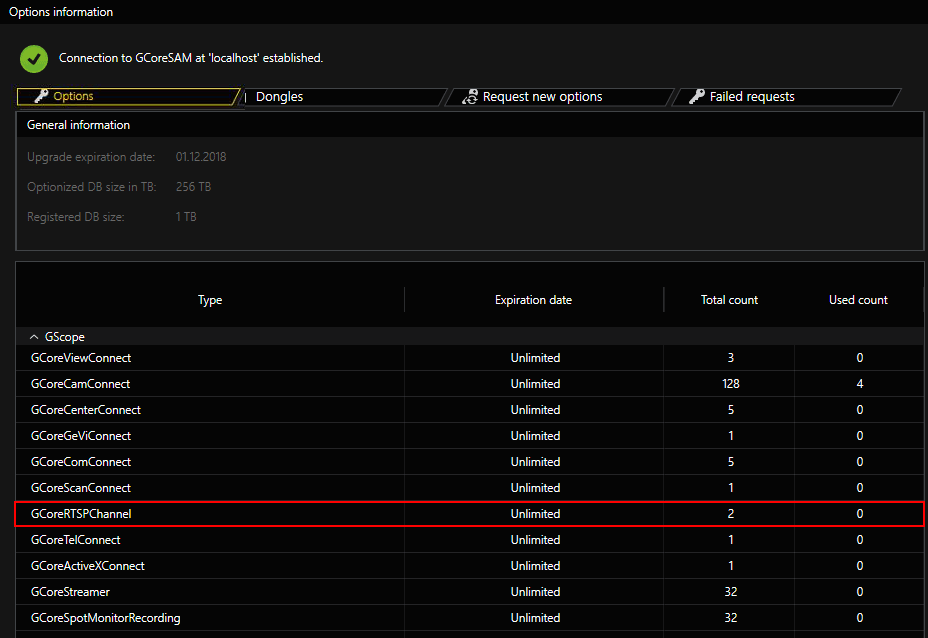Screen dimensions: 928x638
Task: Select the GCoreViewConnect row
Action: coord(469,358)
